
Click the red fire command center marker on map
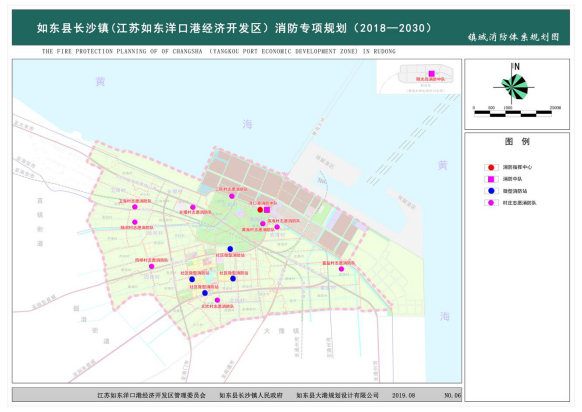260,210
